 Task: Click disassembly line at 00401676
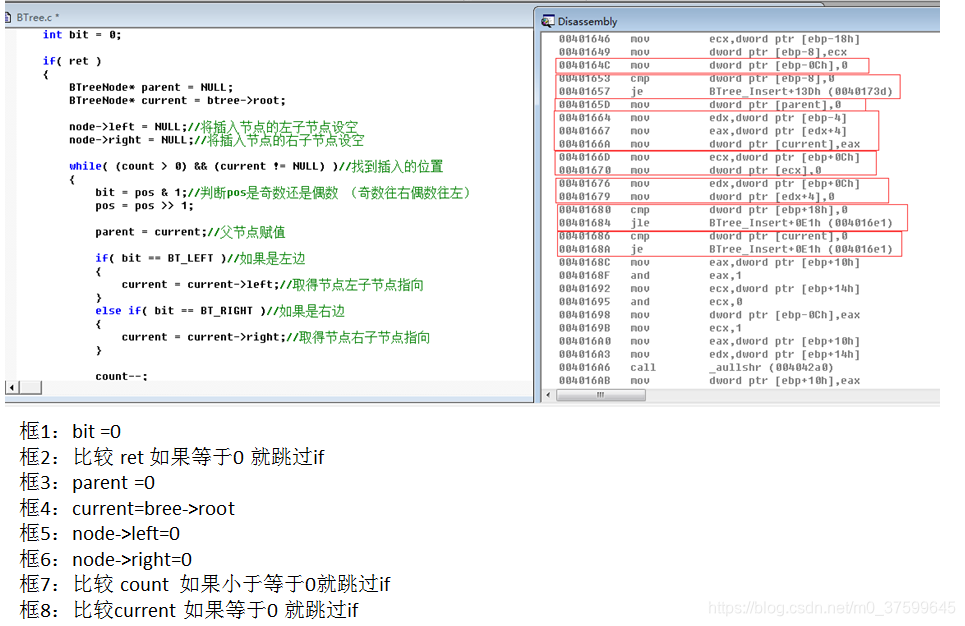(710, 183)
